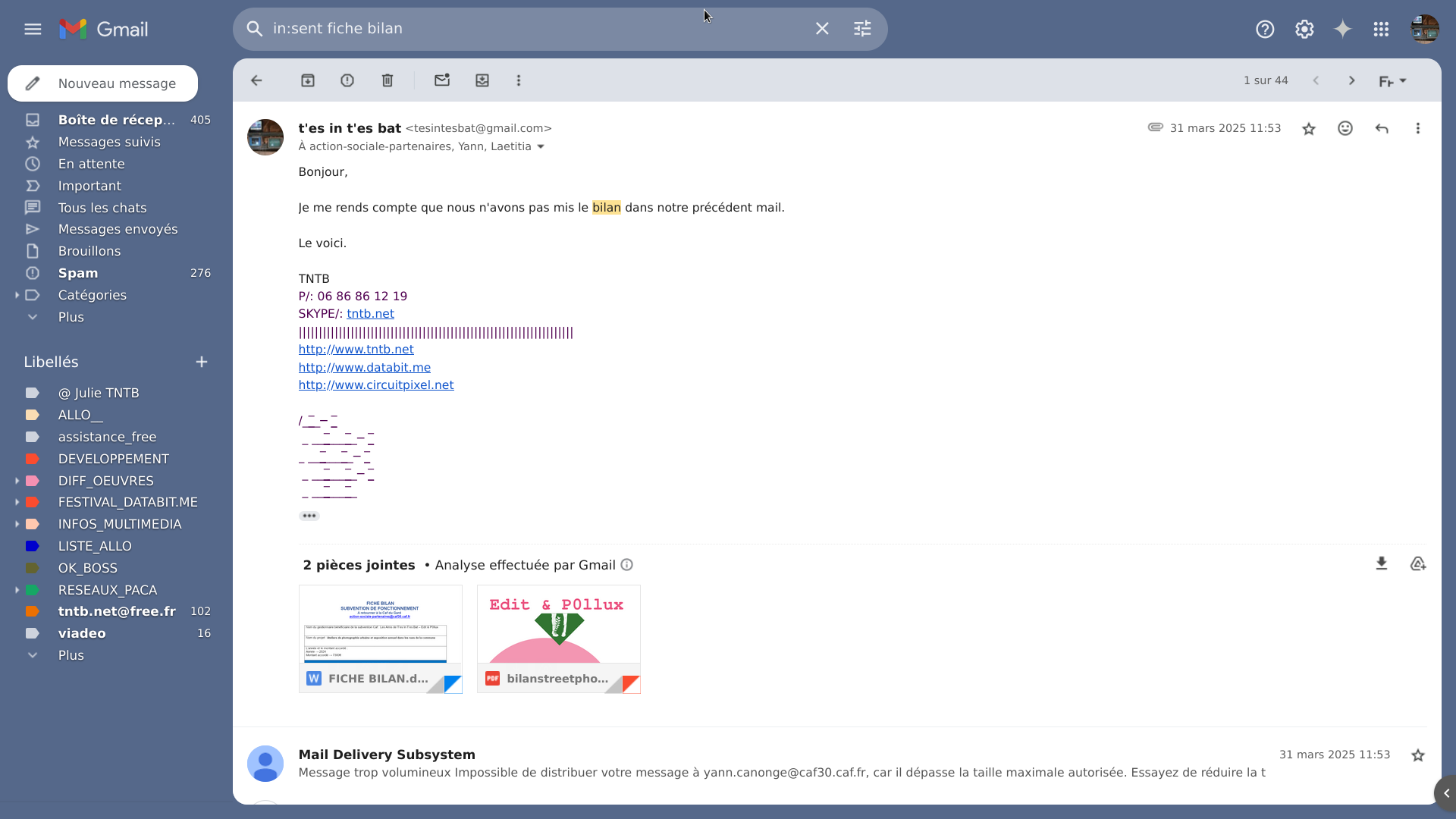The width and height of the screenshot is (1456, 819).
Task: Open the Gemini sparkle assistant
Action: 1343,29
